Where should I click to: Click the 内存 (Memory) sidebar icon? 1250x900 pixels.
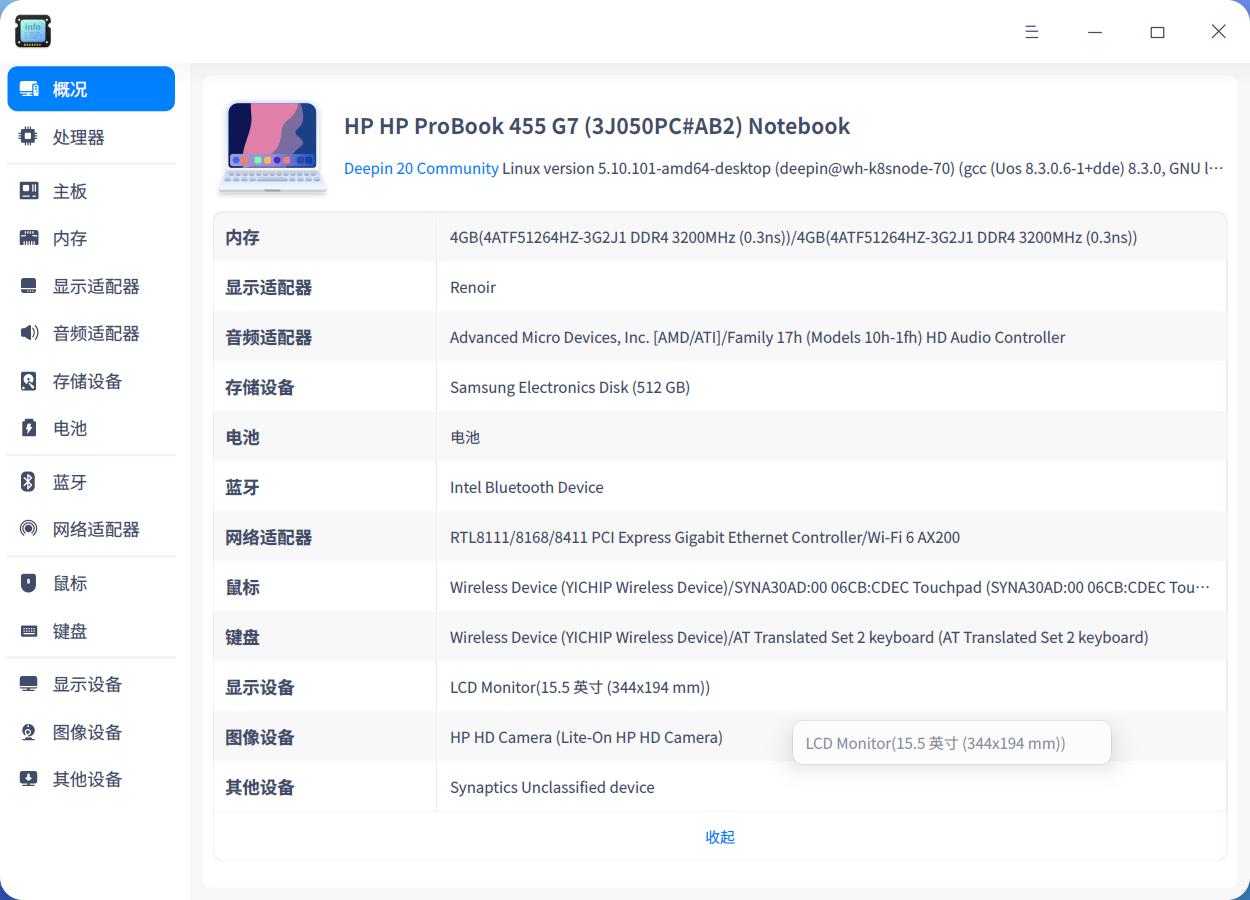(29, 238)
